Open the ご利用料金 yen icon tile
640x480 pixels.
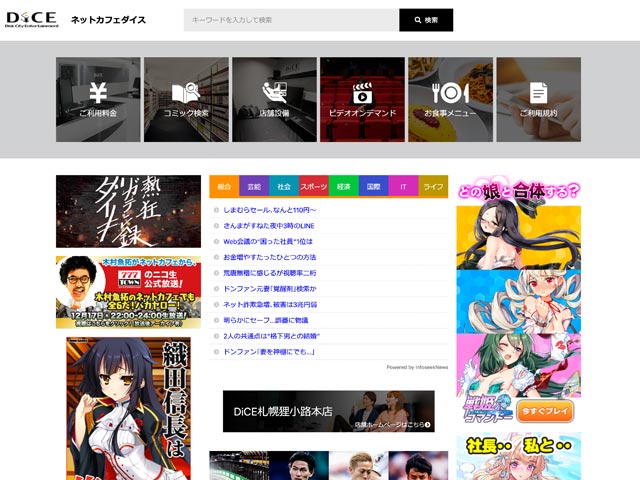pos(98,99)
